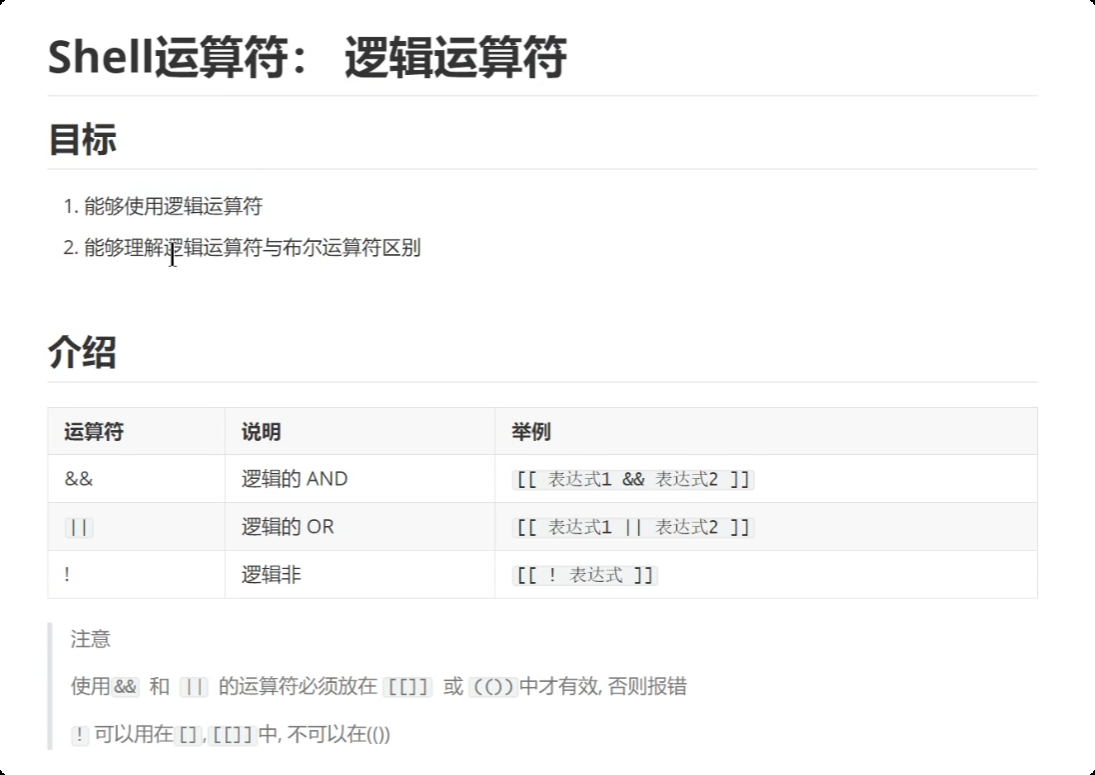Viewport: 1095px width, 775px height.
Task: Click inline code '!' before '可以用在'
Action: click(x=80, y=735)
